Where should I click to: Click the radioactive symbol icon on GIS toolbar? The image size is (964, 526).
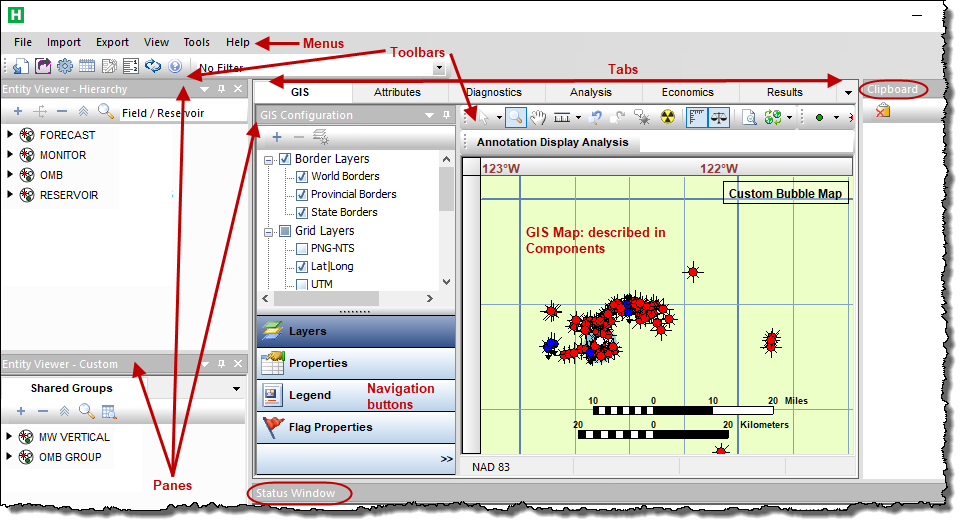tap(667, 117)
